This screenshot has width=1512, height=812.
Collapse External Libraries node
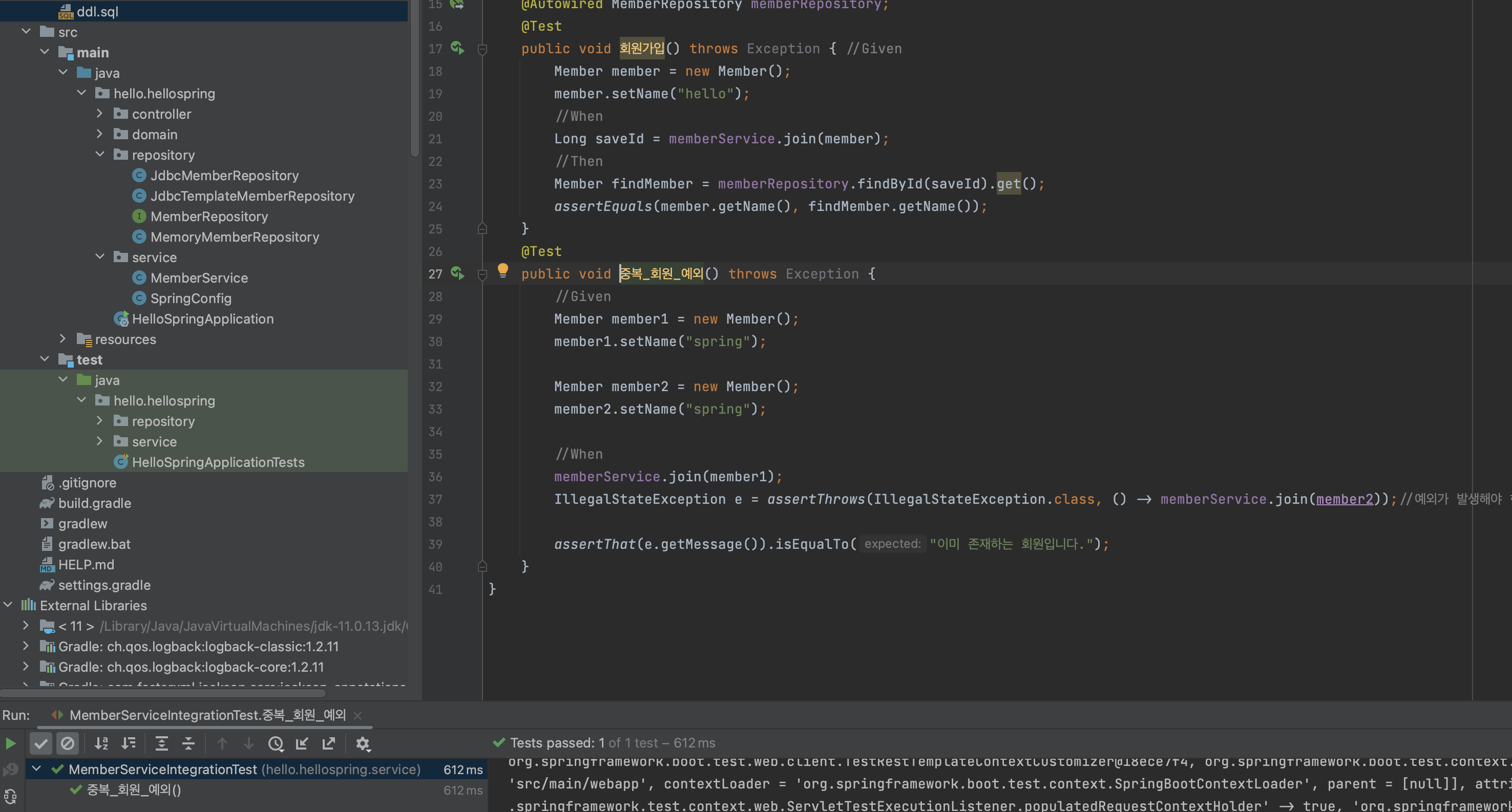click(8, 605)
